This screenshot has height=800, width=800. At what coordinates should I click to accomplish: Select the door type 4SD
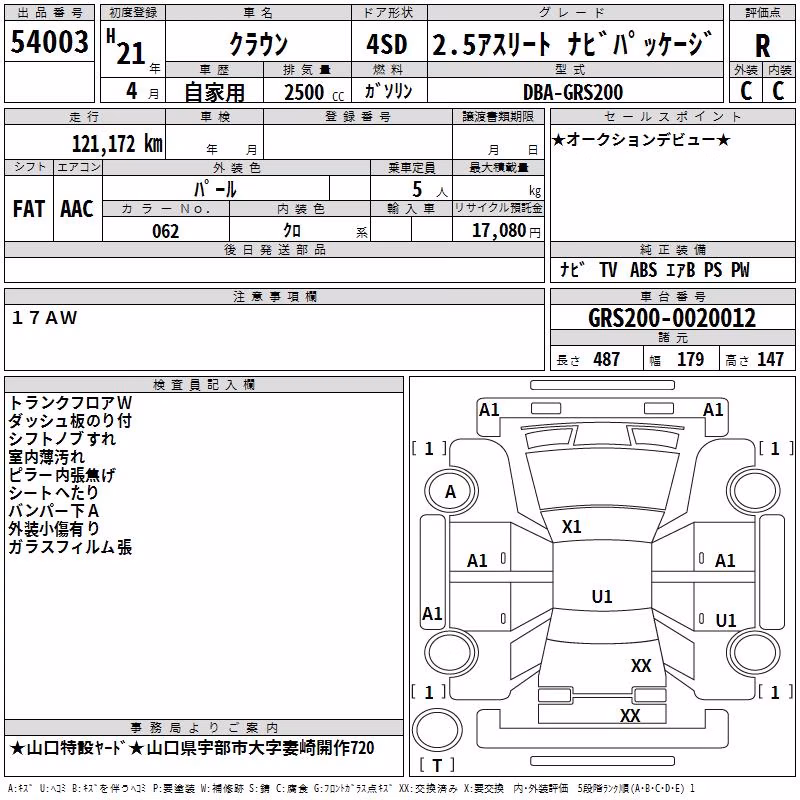click(387, 44)
